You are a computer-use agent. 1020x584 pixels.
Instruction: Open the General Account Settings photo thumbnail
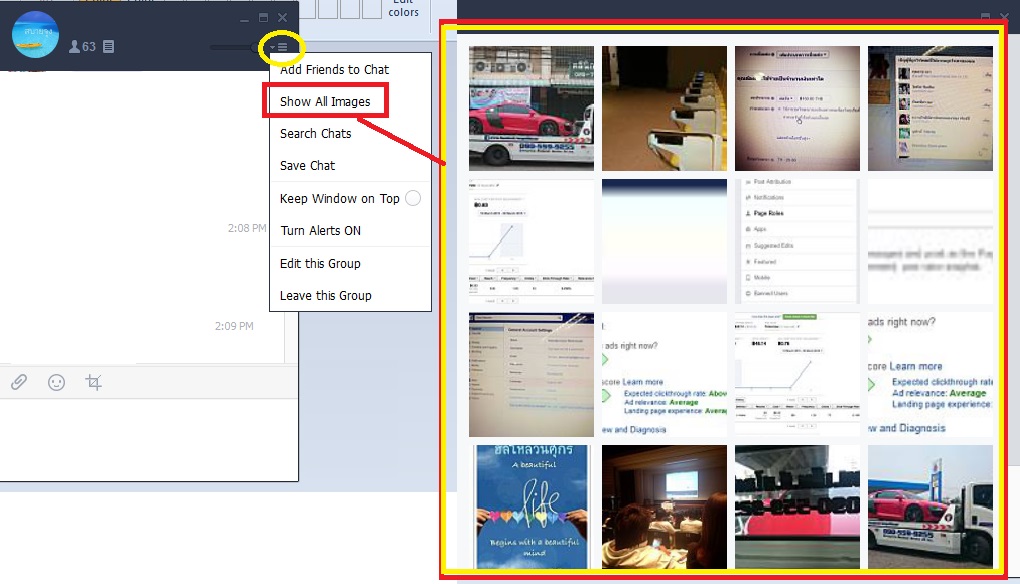(531, 375)
